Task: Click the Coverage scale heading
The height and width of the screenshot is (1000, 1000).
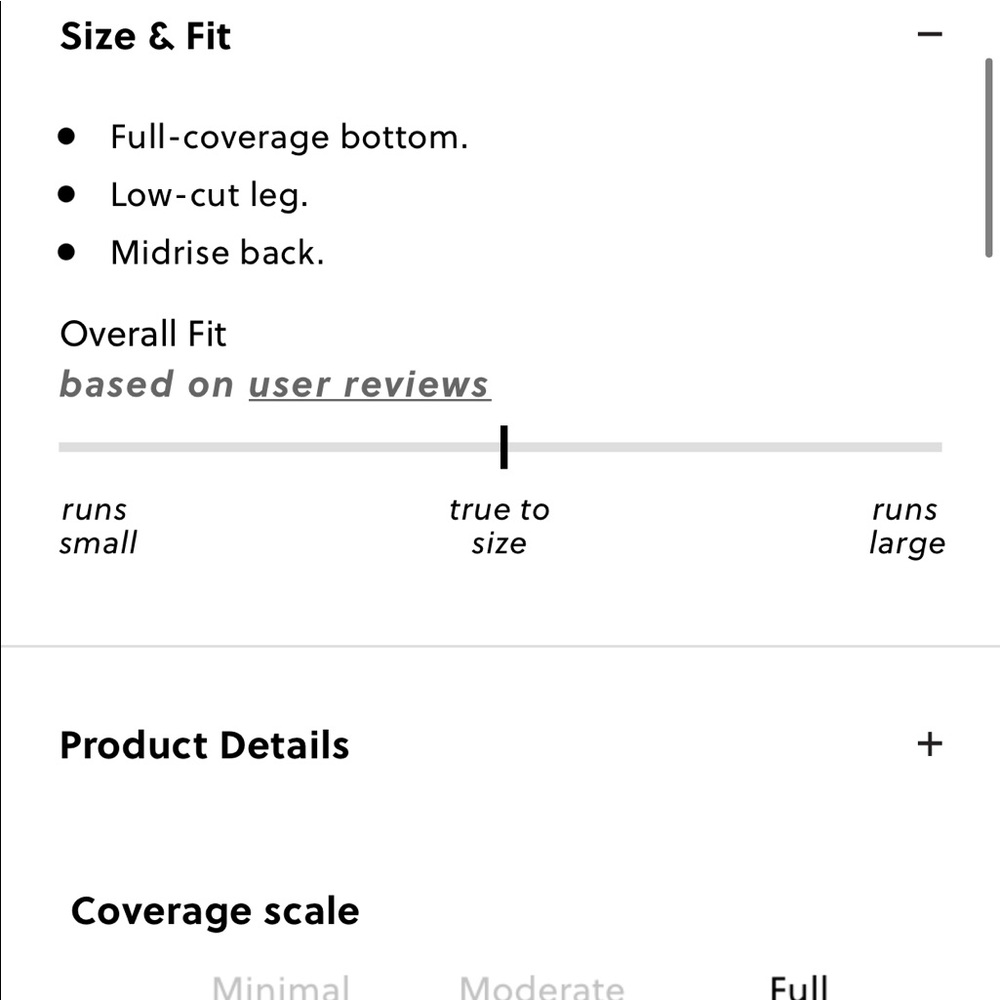Action: coord(215,911)
